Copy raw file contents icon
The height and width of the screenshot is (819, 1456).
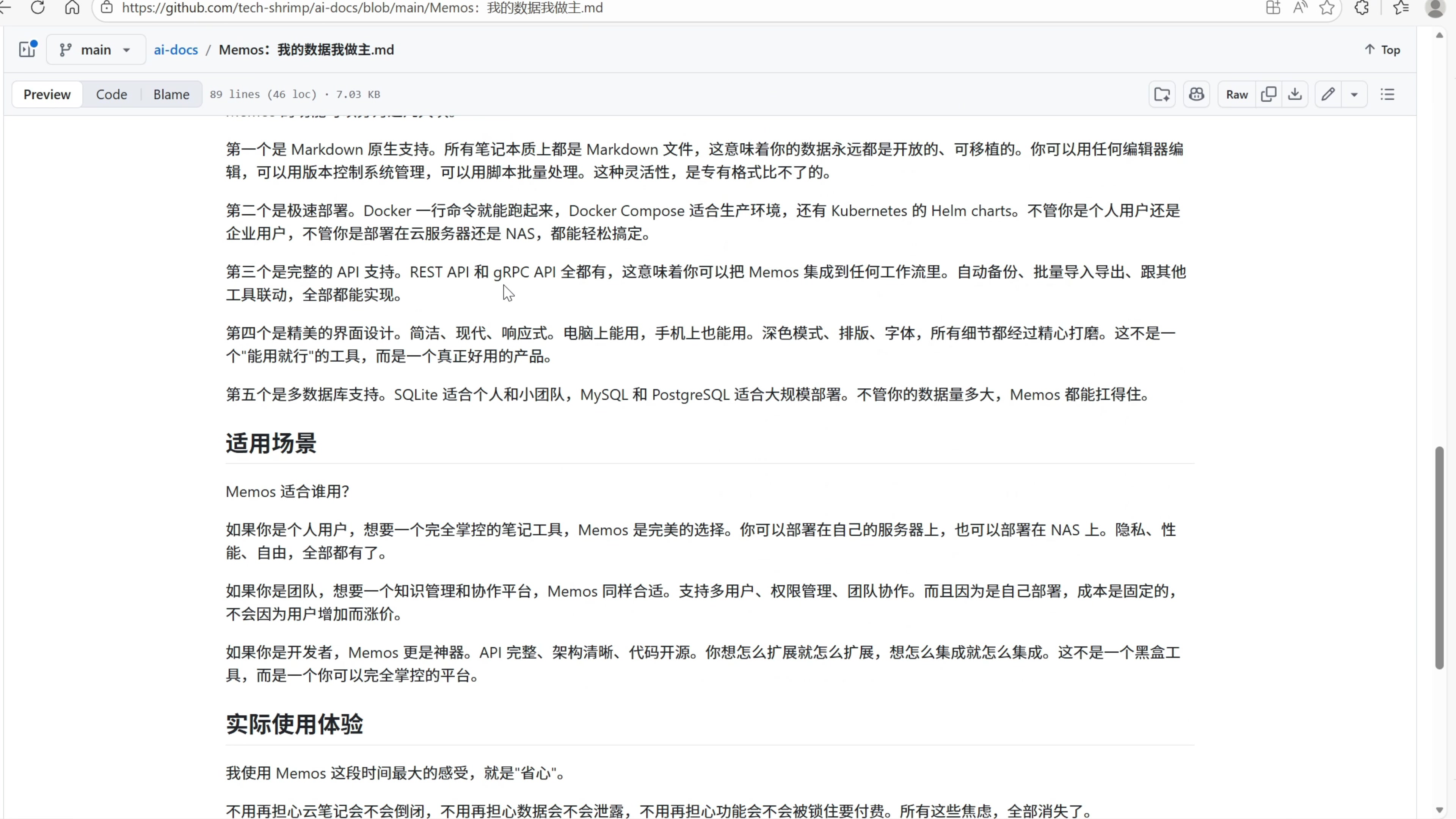pyautogui.click(x=1268, y=94)
